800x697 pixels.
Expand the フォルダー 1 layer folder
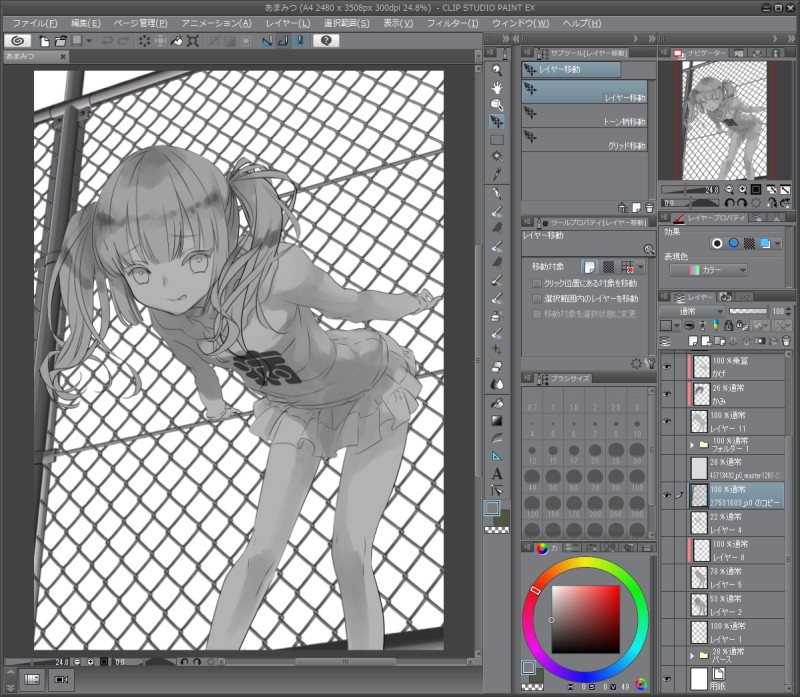(692, 444)
